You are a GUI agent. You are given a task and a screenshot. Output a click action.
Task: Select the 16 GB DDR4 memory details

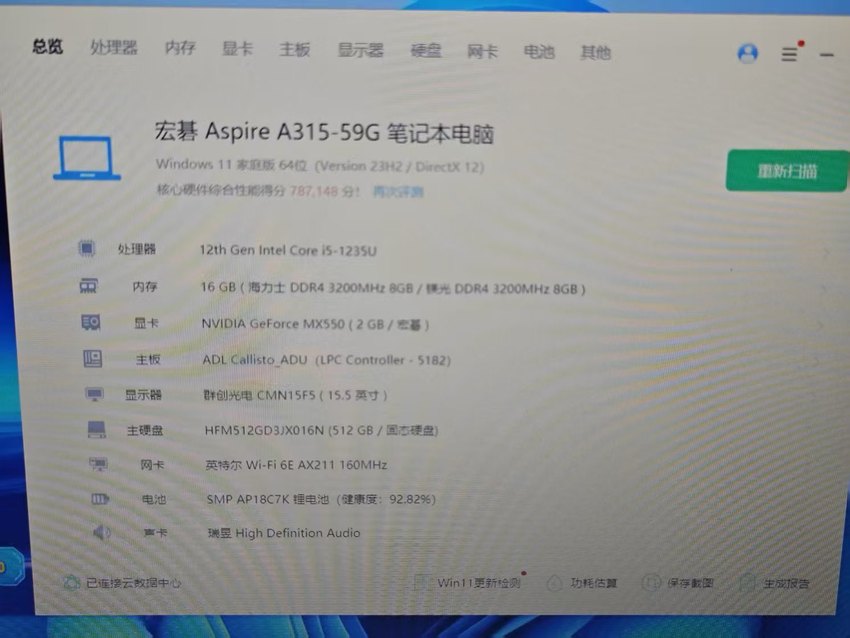393,288
